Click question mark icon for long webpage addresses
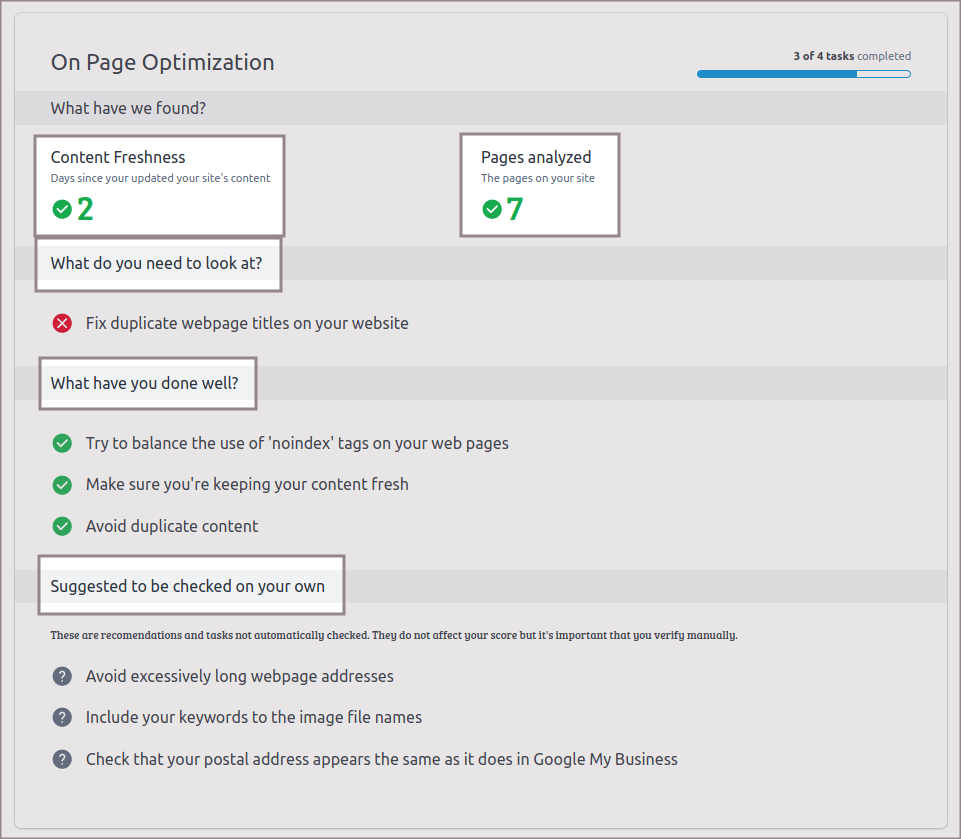The image size is (961, 839). (62, 677)
